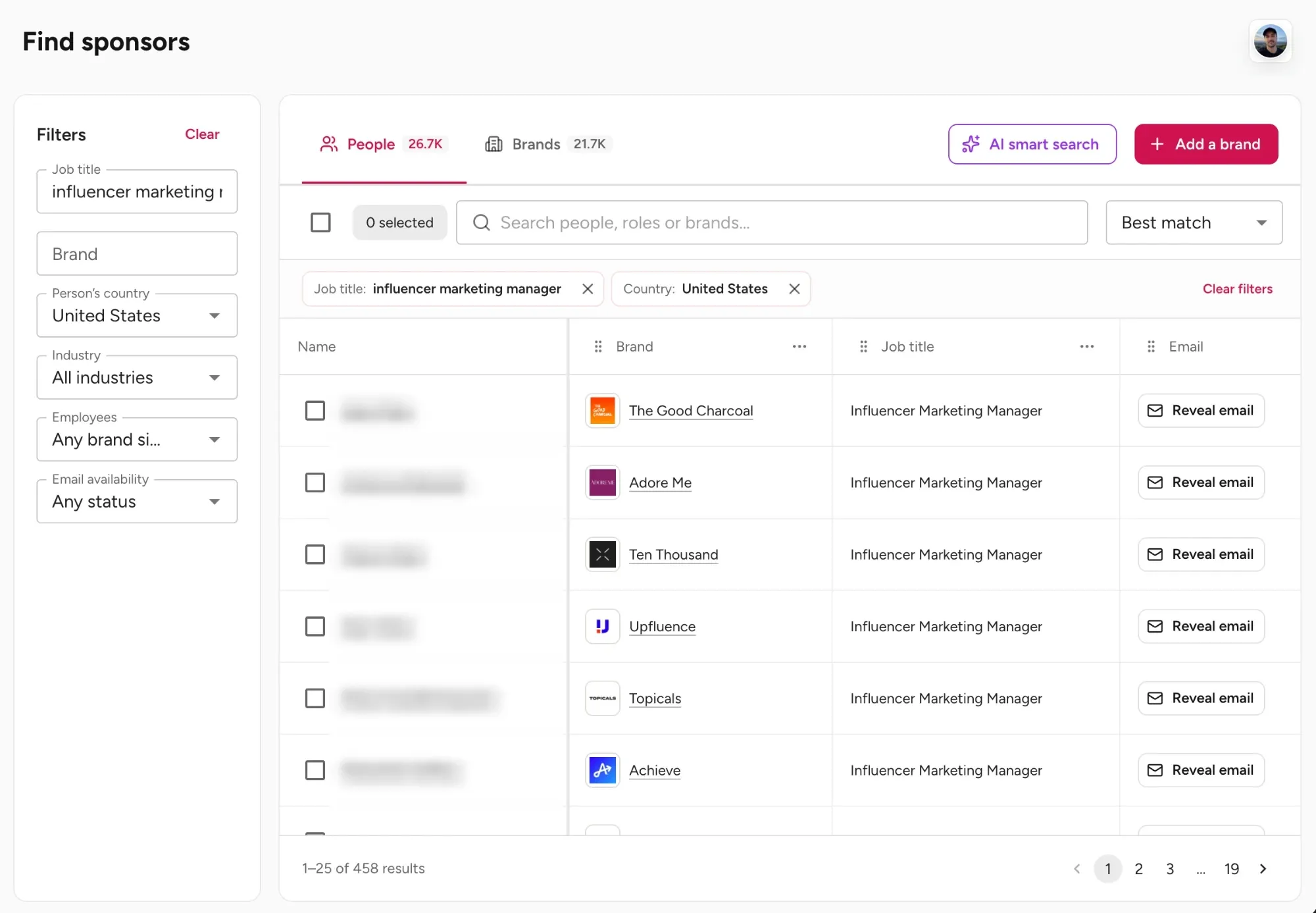This screenshot has height=913, width=1316.
Task: Go to results page 2
Action: pyautogui.click(x=1139, y=869)
